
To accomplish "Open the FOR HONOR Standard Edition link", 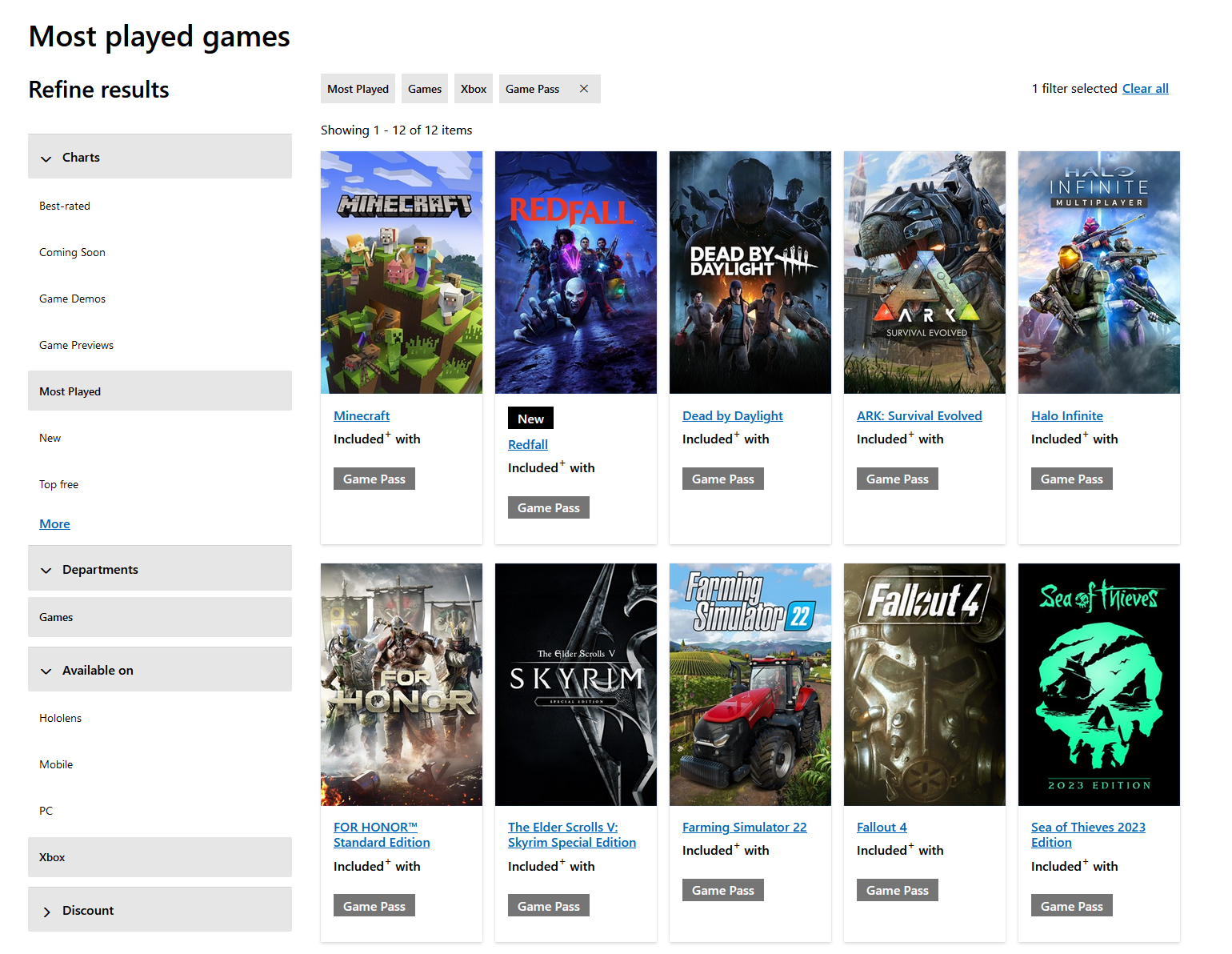I will (x=382, y=835).
